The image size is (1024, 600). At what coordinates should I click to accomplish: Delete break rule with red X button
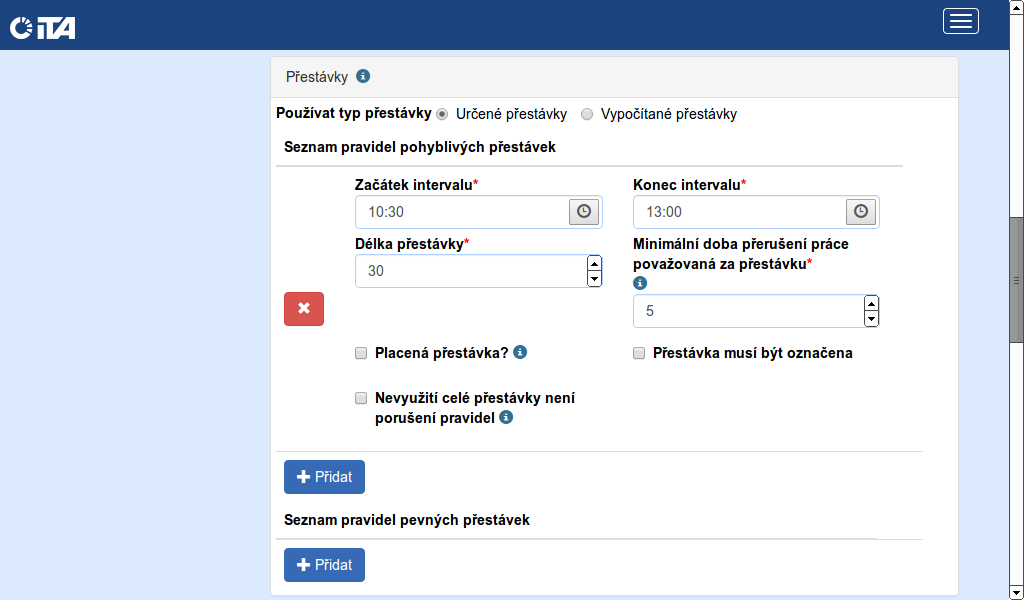click(304, 309)
